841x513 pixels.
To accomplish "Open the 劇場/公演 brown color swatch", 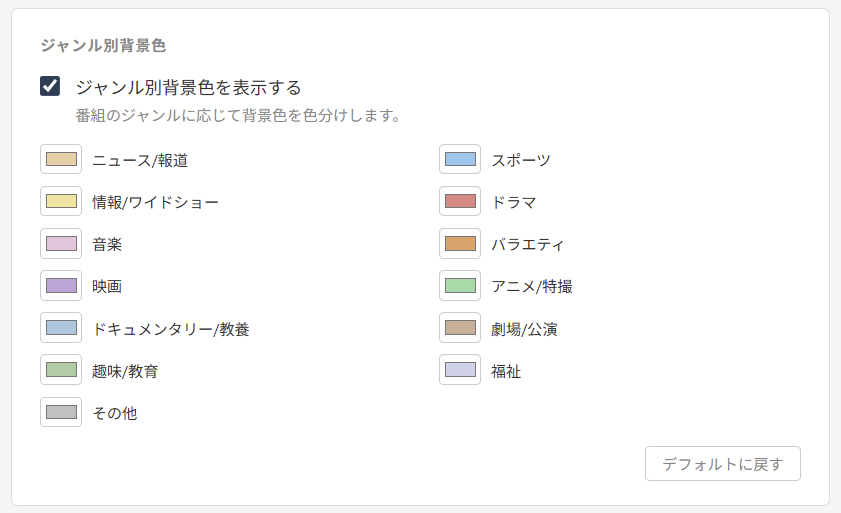I will tap(460, 328).
